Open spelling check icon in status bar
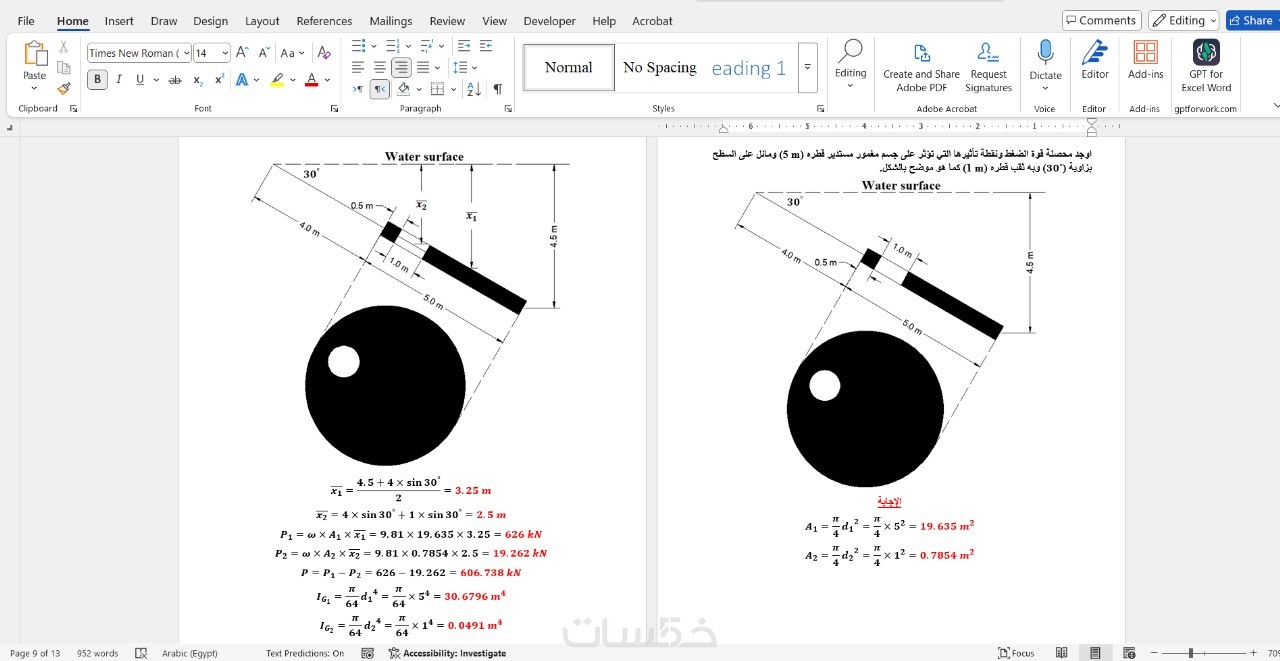The width and height of the screenshot is (1280, 661). 141,653
